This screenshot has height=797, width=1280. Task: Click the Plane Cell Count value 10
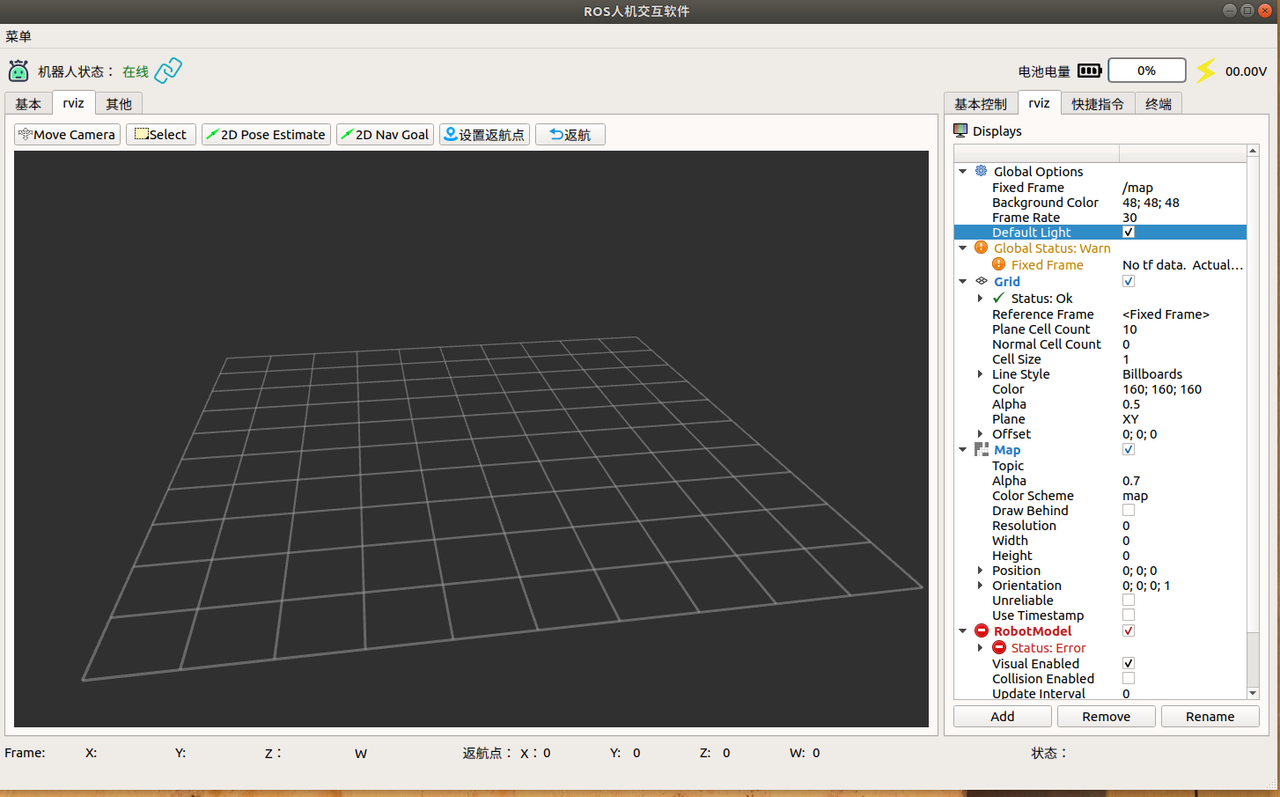pos(1130,329)
